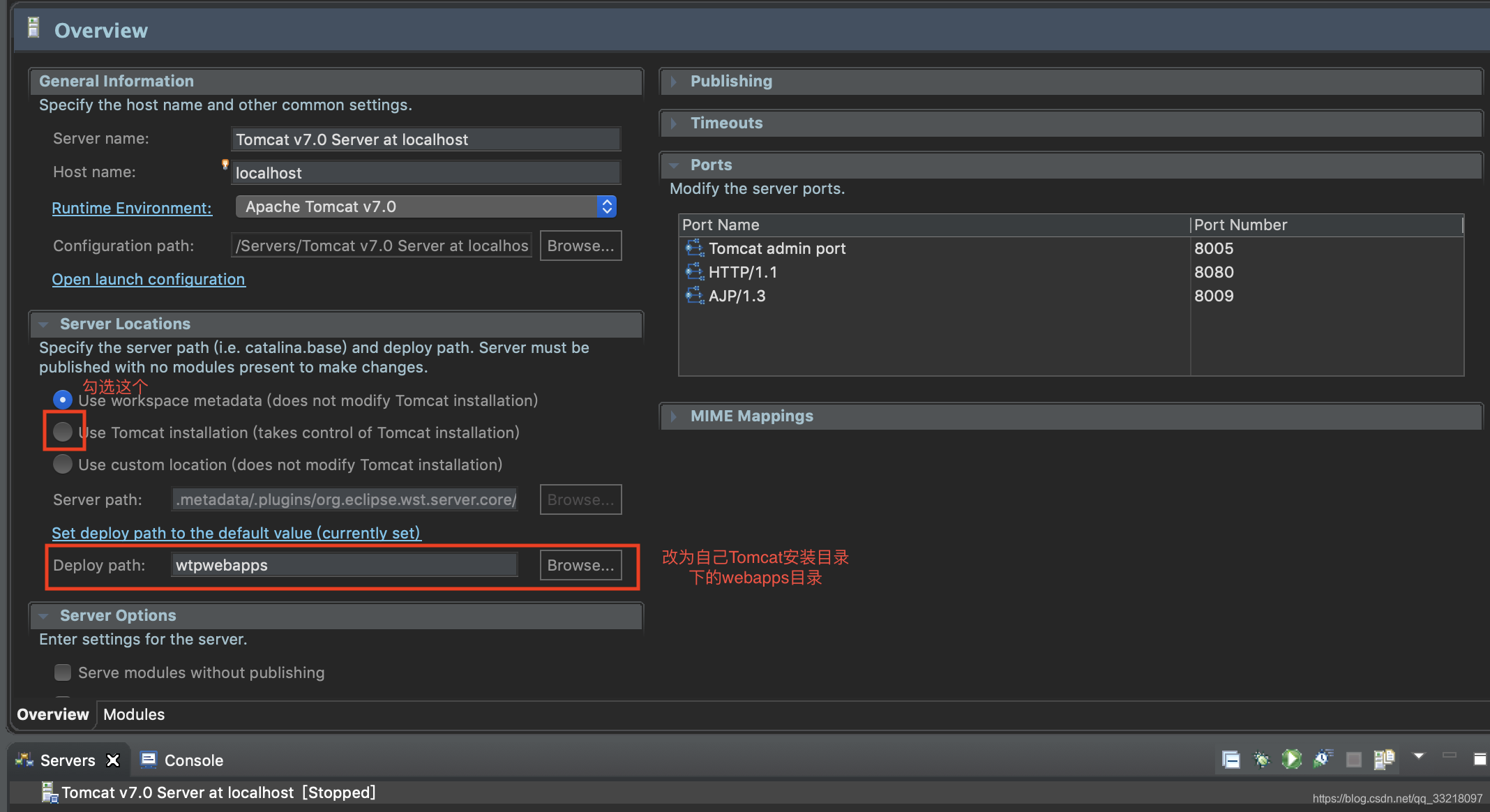Start the server in profile mode

(1323, 759)
